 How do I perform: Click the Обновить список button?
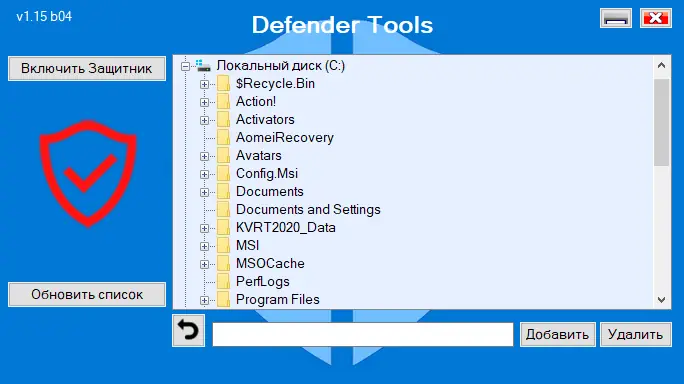pyautogui.click(x=87, y=295)
